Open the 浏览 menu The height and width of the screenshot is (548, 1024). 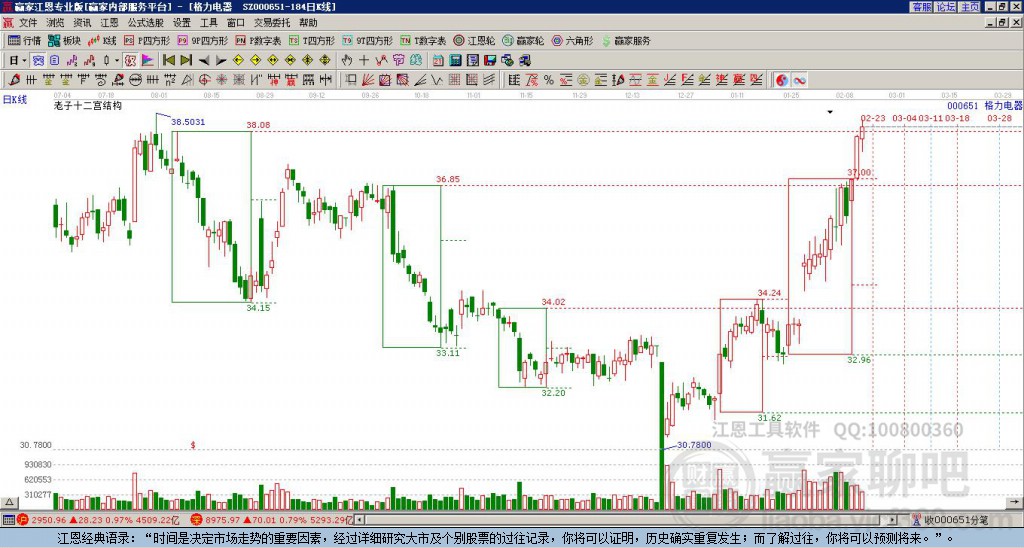pos(55,23)
